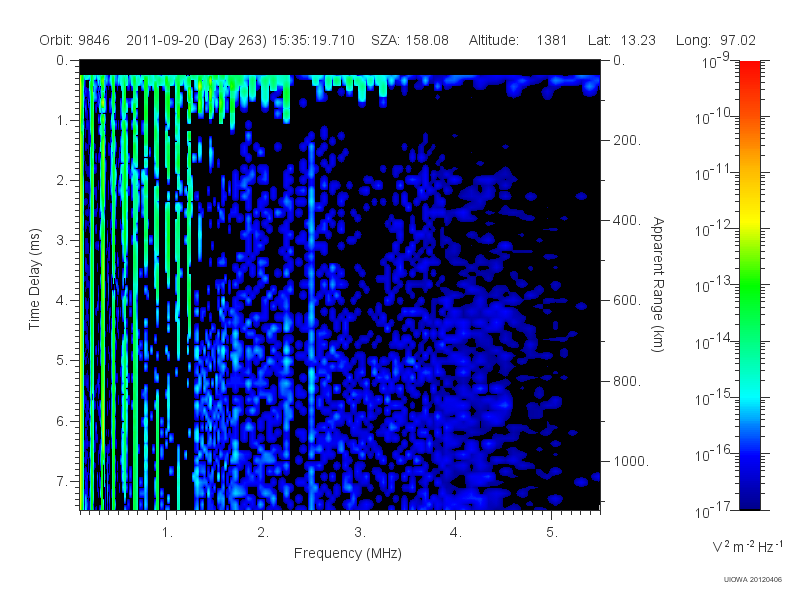The width and height of the screenshot is (800, 600).
Task: Click the red top of the color bar
Action: tap(750, 71)
